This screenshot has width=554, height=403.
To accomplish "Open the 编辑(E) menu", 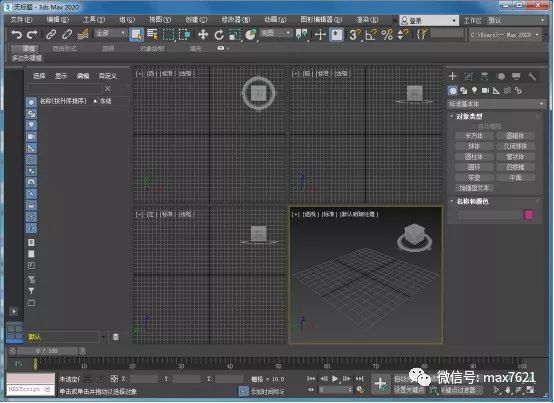I will [x=58, y=20].
